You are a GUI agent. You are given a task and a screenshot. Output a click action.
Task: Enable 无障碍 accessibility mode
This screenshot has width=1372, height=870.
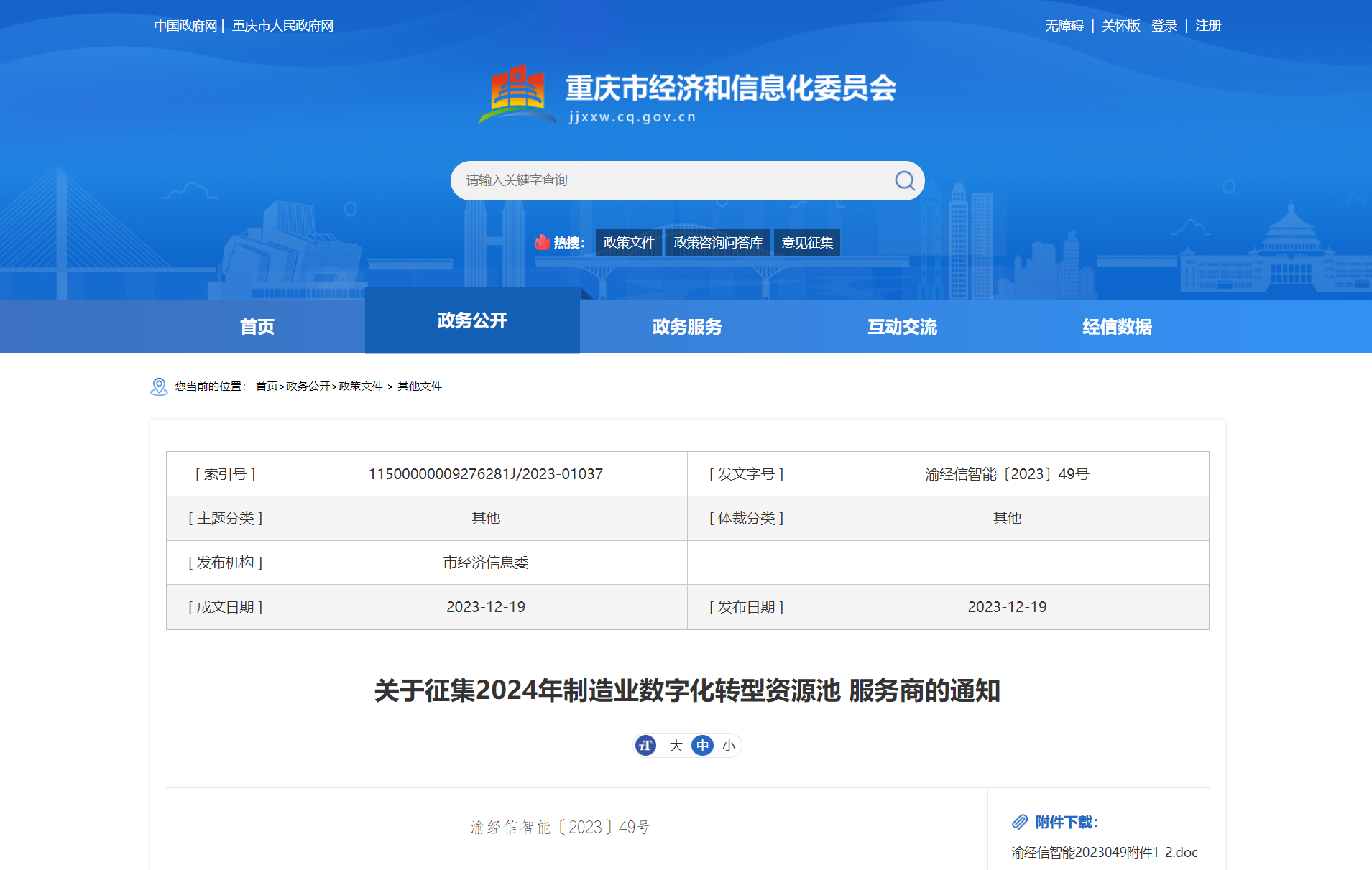1064,26
